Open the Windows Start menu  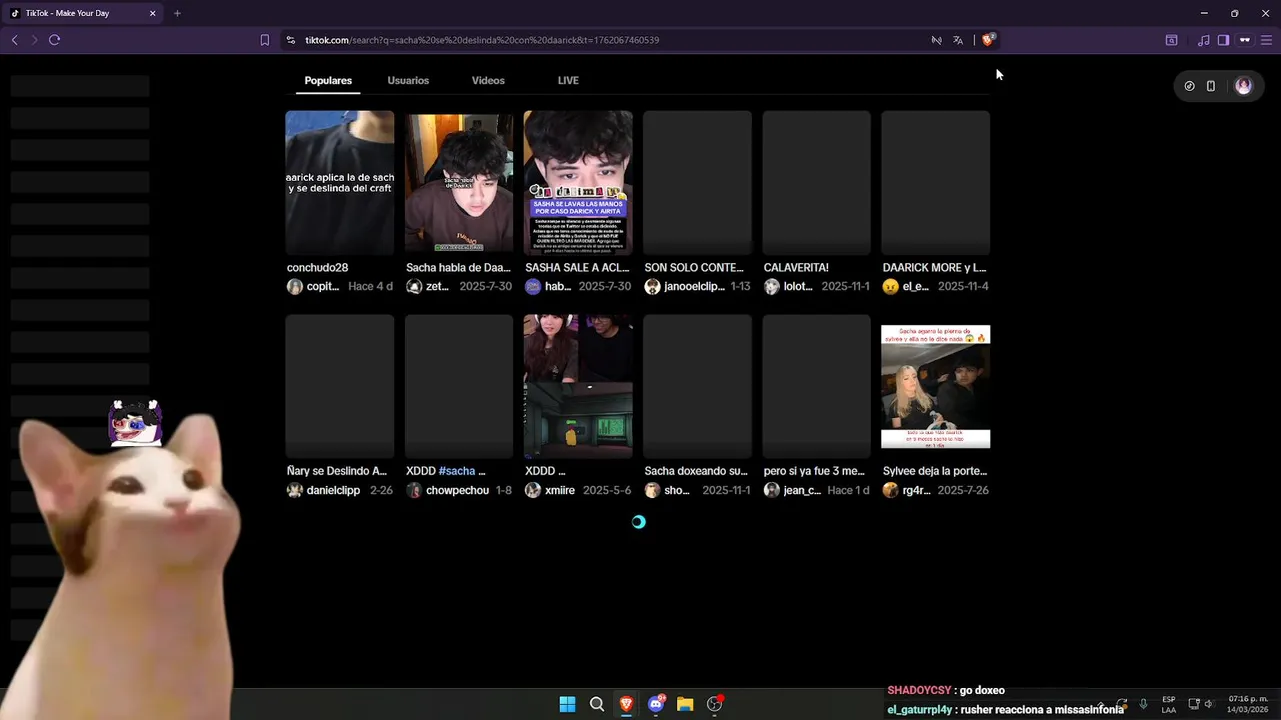567,704
